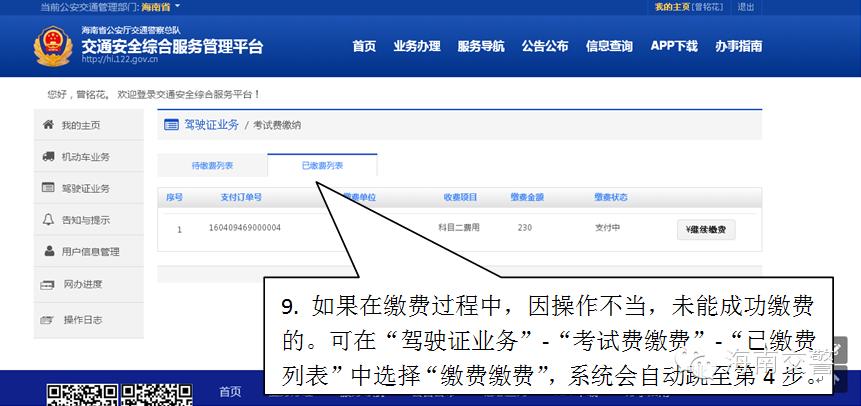
Task: Click the bell icon beside 告知与提示
Action: pos(48,220)
